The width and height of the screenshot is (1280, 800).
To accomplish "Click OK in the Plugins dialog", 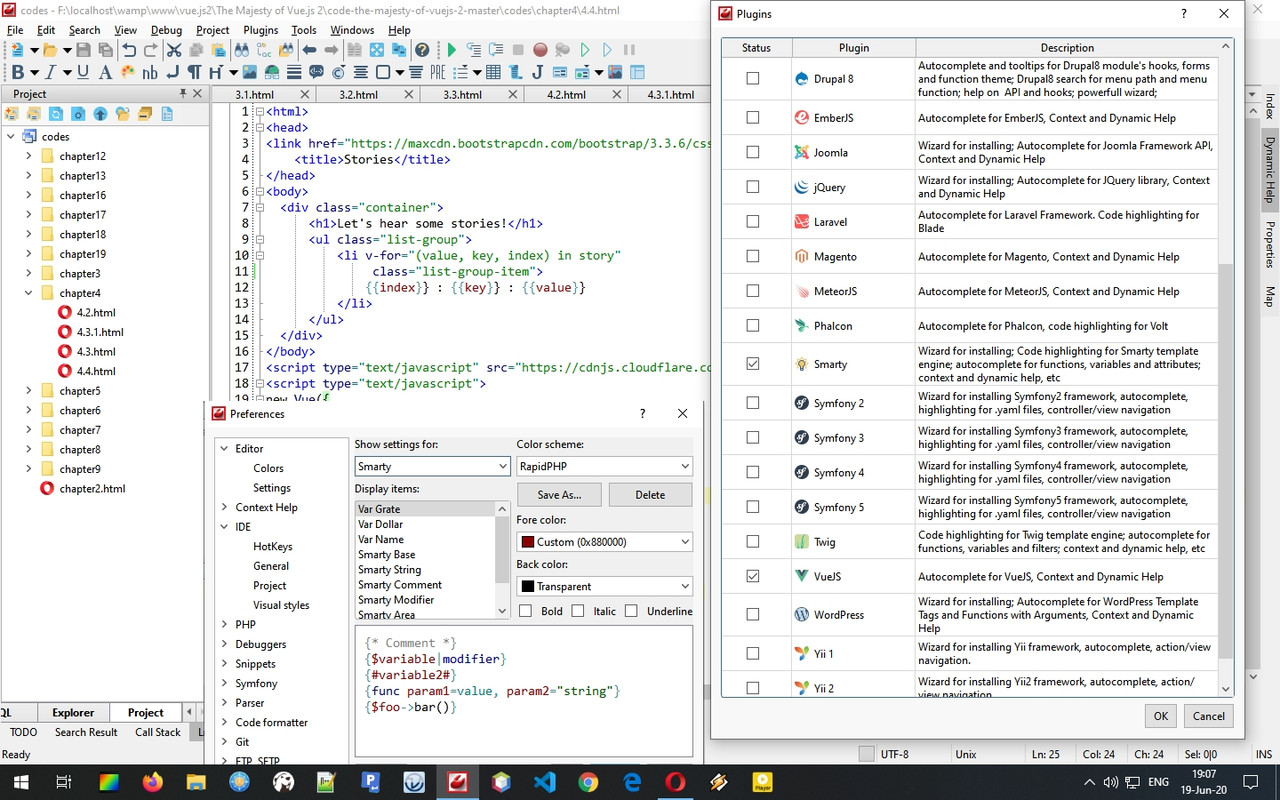I will pyautogui.click(x=1161, y=715).
